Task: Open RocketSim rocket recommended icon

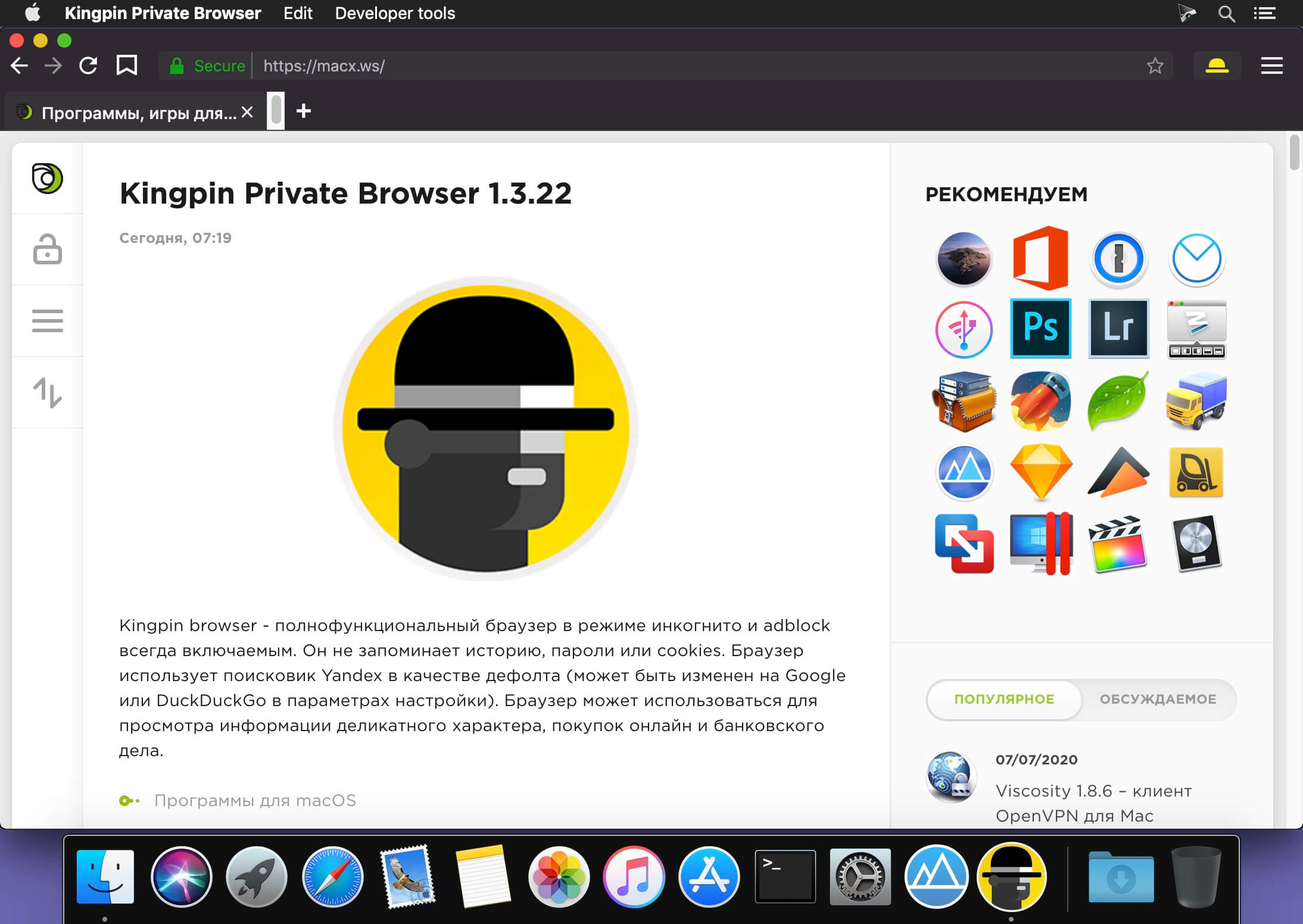Action: [x=1041, y=401]
